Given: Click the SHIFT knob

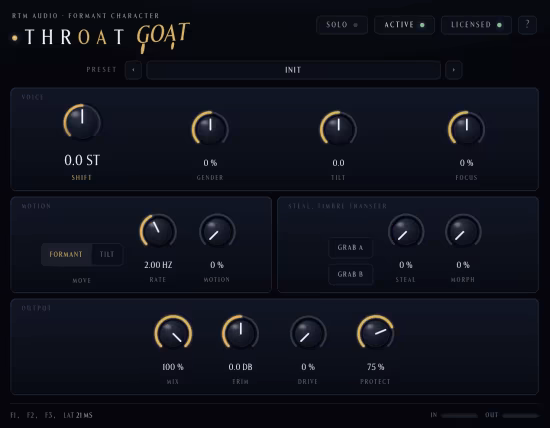Looking at the screenshot, I should pyautogui.click(x=82, y=122).
